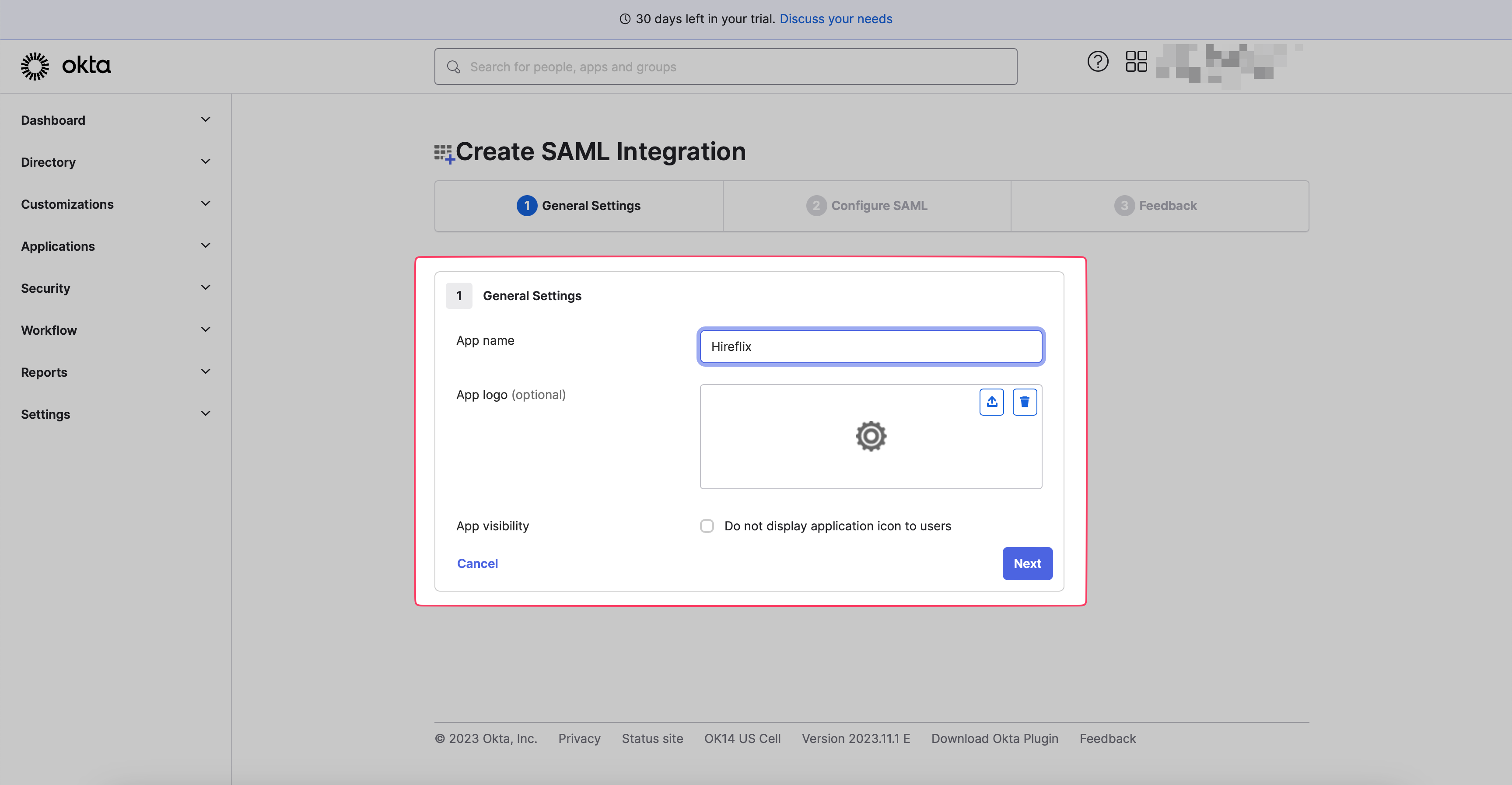Click the Cancel link

tap(477, 564)
